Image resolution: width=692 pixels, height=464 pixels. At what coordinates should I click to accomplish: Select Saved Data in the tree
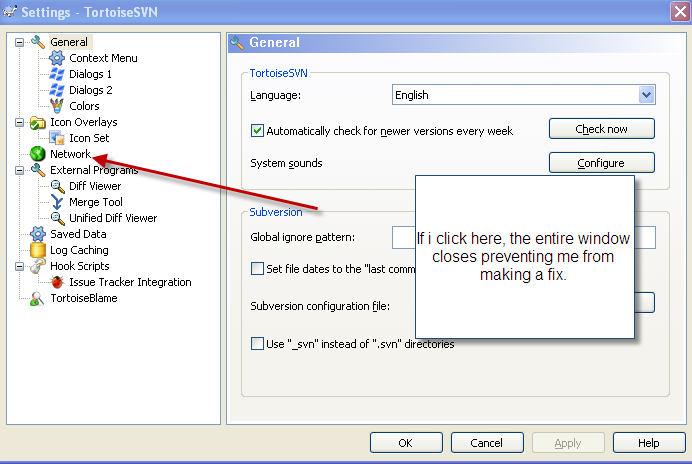(x=78, y=234)
